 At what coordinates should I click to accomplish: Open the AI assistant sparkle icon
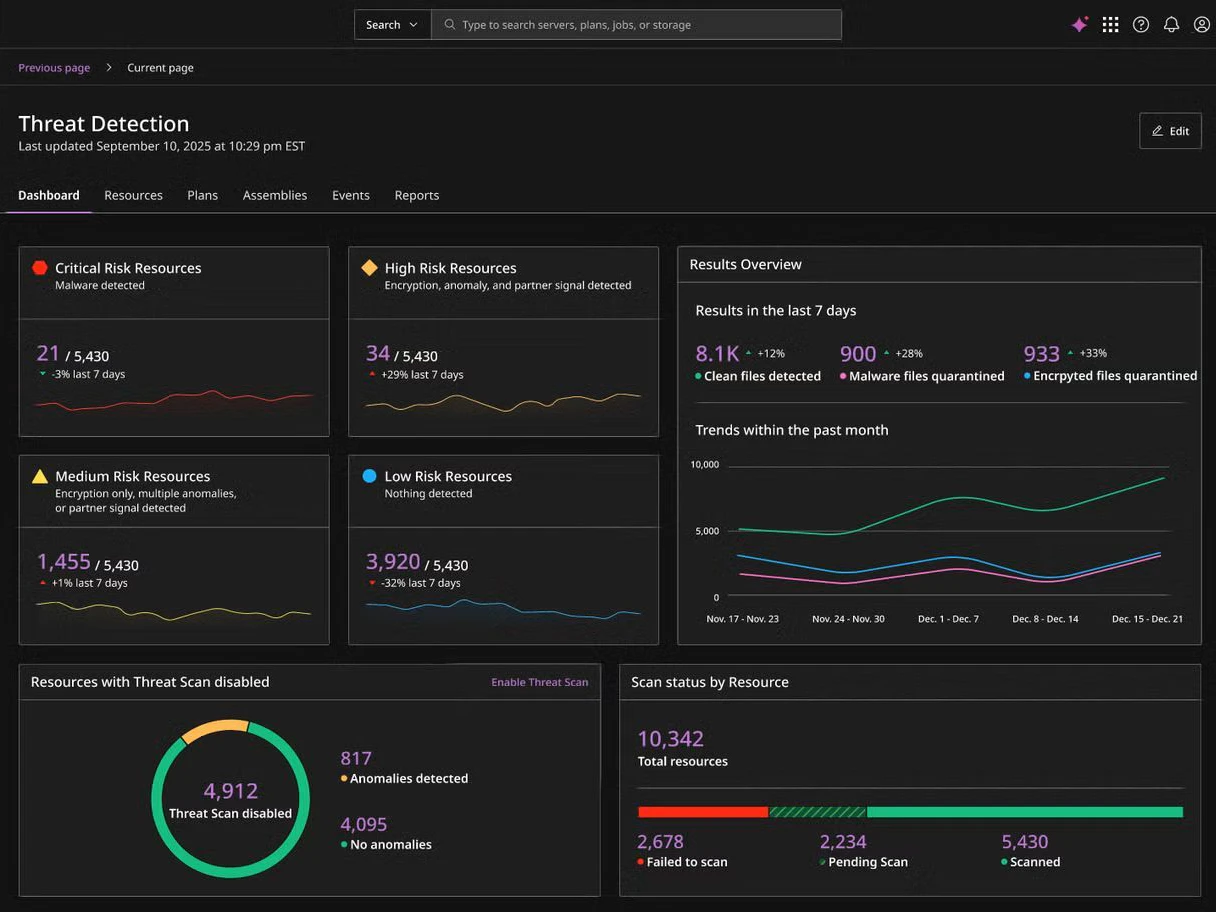[x=1080, y=25]
